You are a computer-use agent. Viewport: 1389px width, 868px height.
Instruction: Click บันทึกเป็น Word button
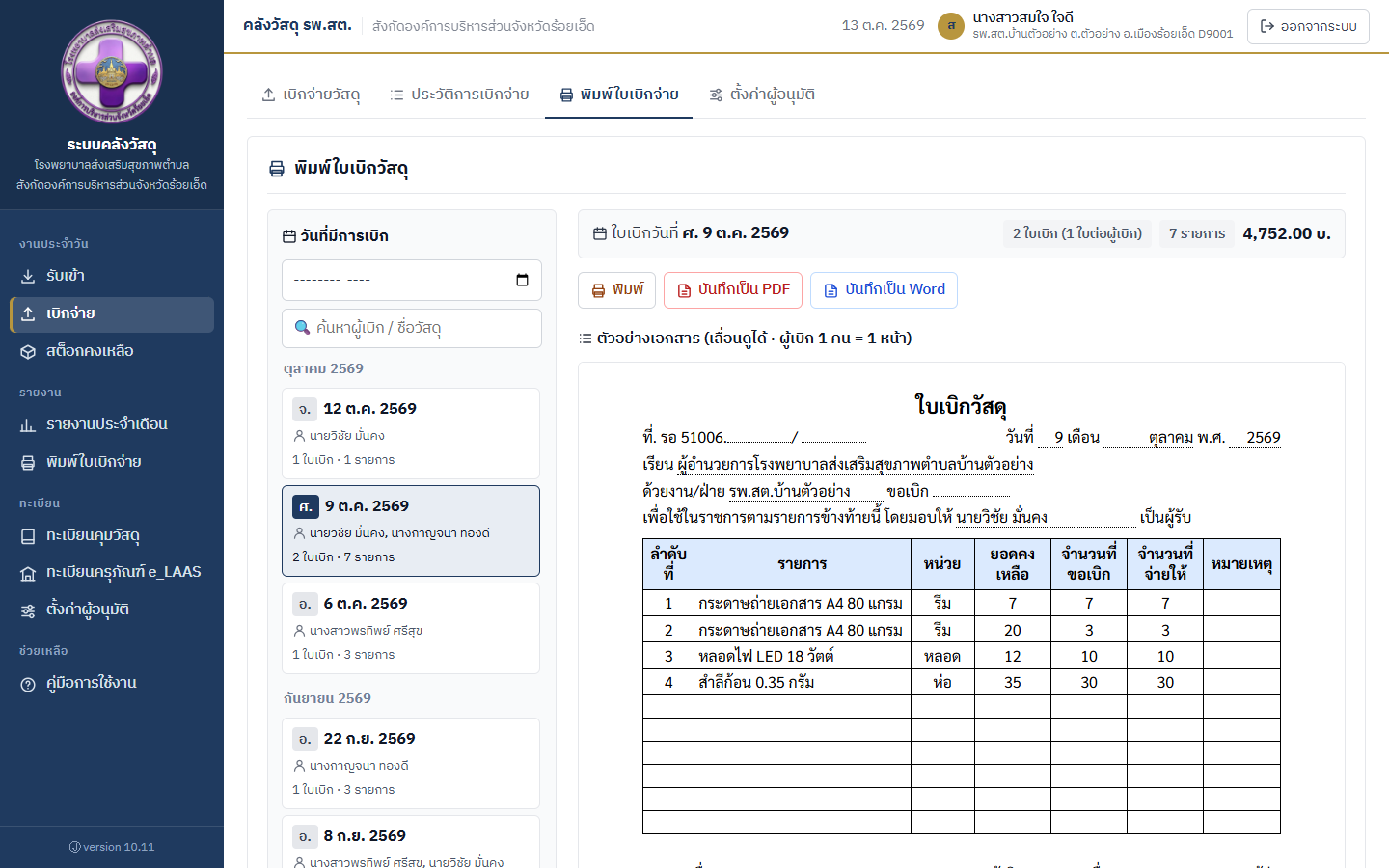[x=885, y=289]
